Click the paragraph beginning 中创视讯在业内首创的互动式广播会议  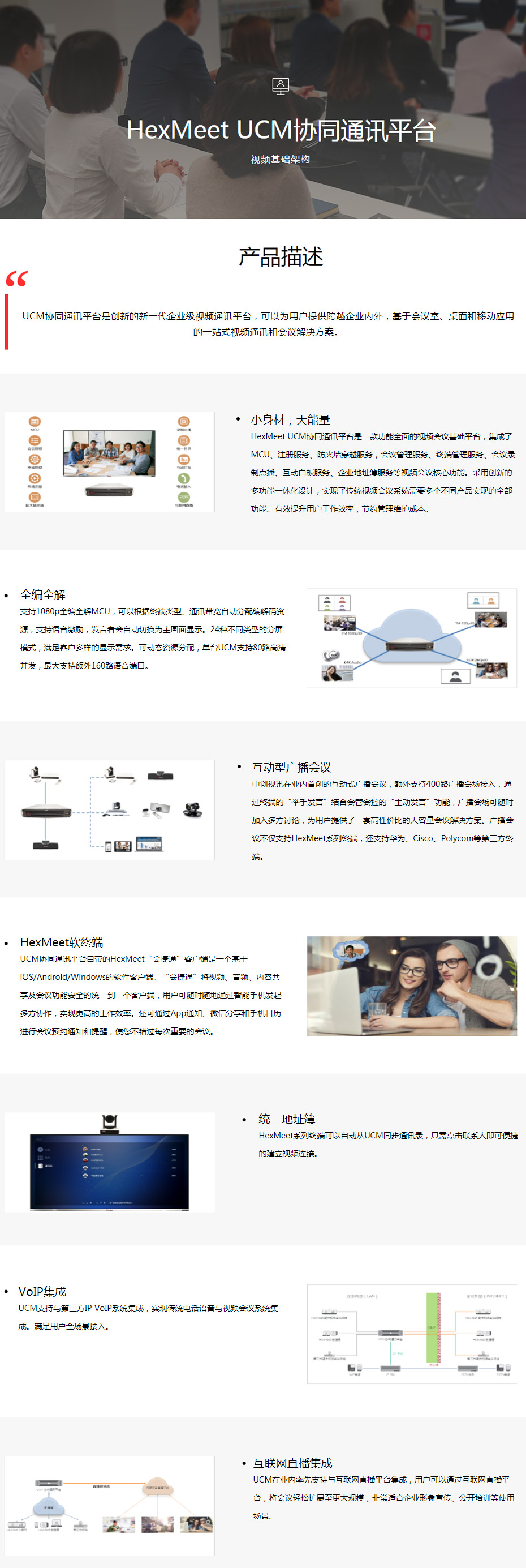point(383,820)
